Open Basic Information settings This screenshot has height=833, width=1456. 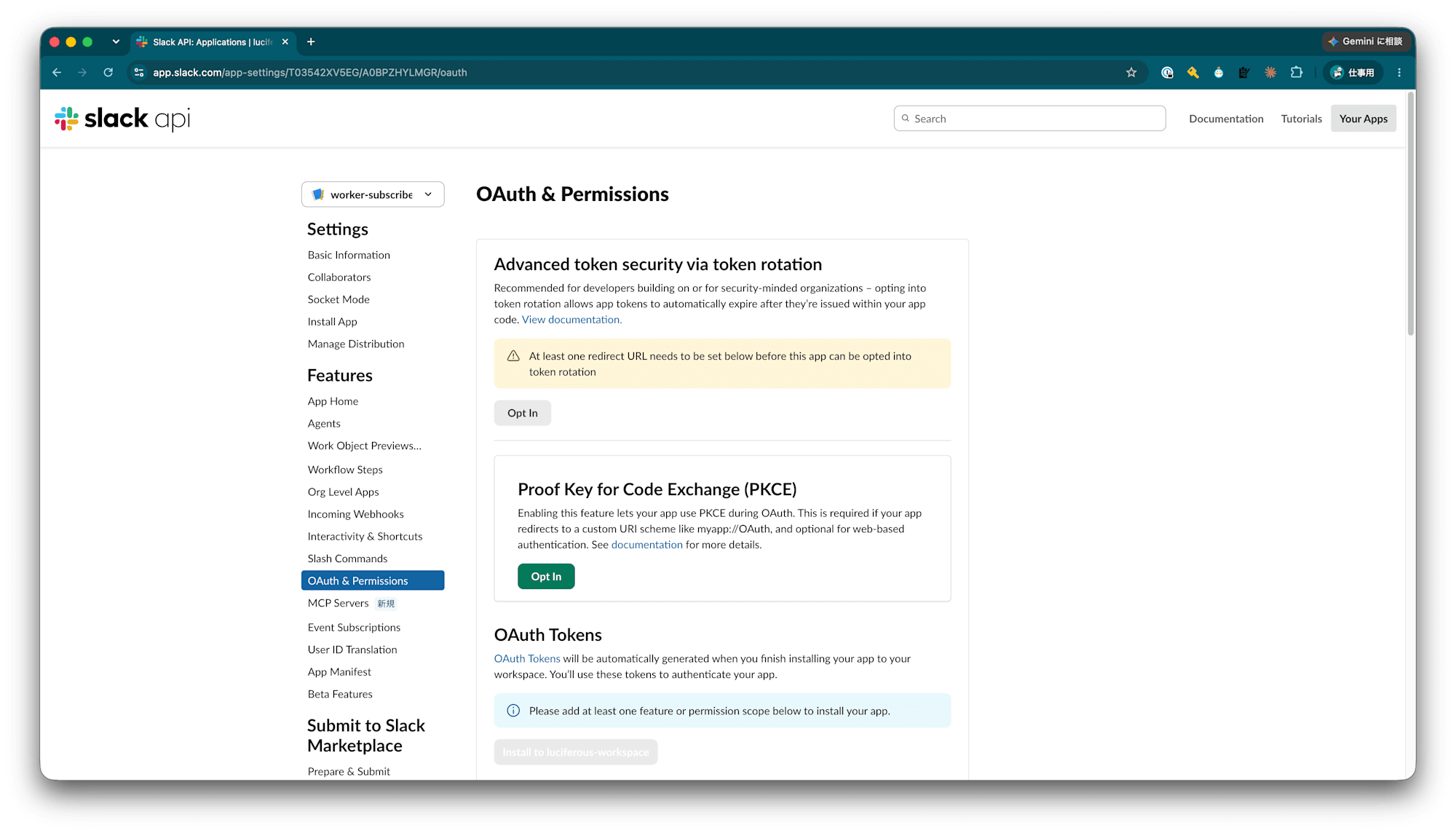point(349,255)
